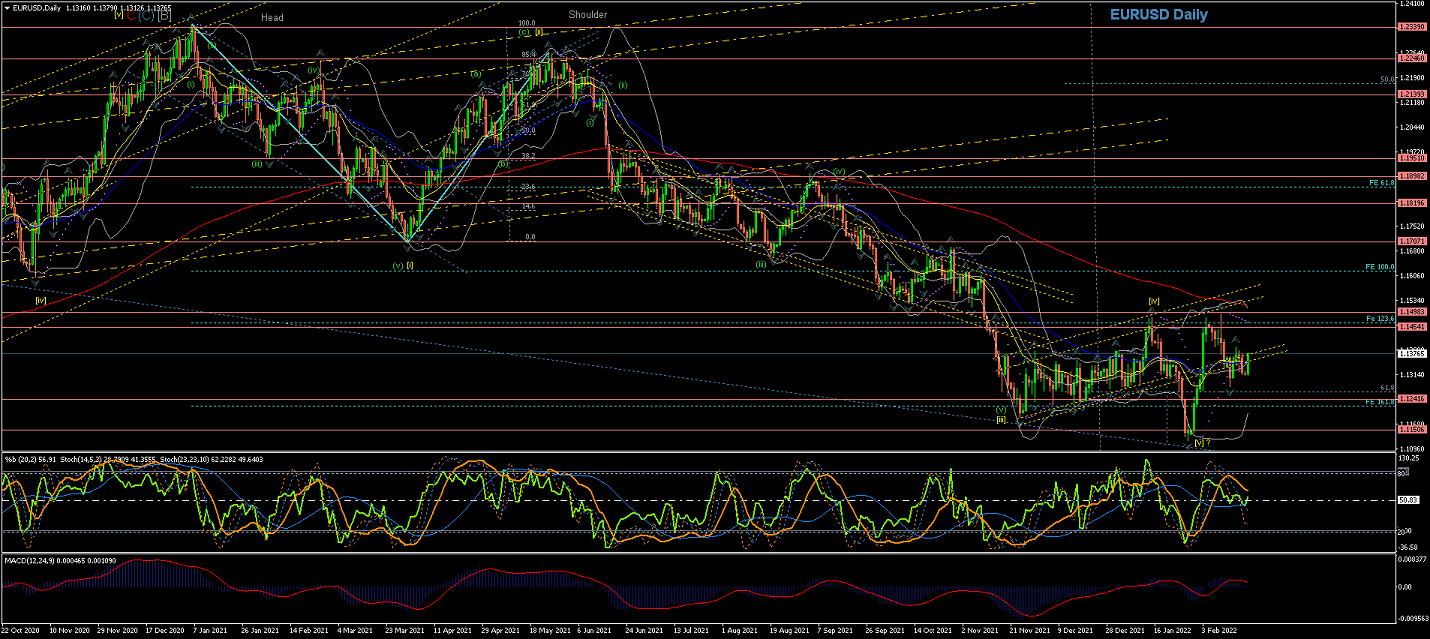The height and width of the screenshot is (639, 1430).
Task: Select the 1.19510 price level label
Action: (x=1410, y=158)
